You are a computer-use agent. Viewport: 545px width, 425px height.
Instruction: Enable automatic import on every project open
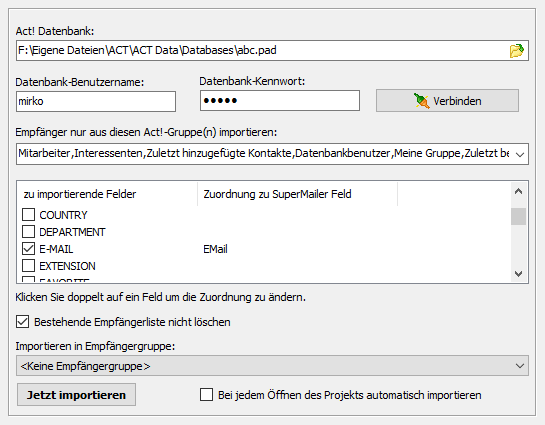point(206,395)
